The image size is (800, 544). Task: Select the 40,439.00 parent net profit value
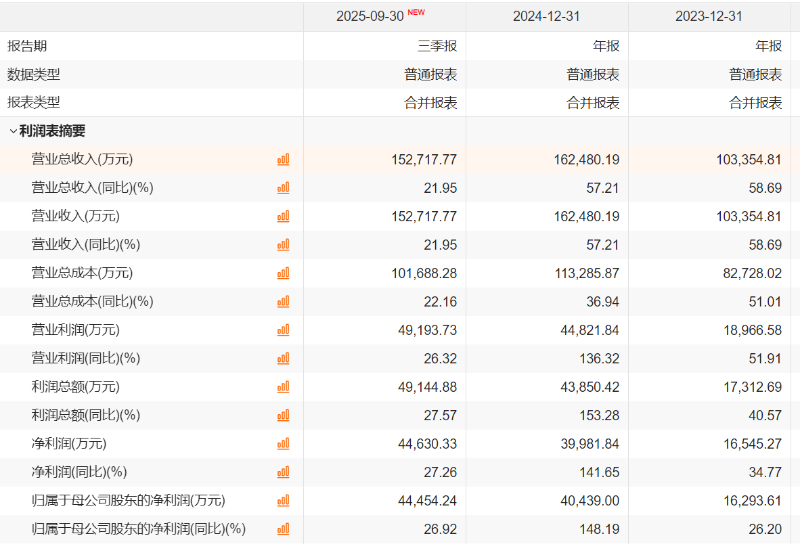click(x=590, y=501)
